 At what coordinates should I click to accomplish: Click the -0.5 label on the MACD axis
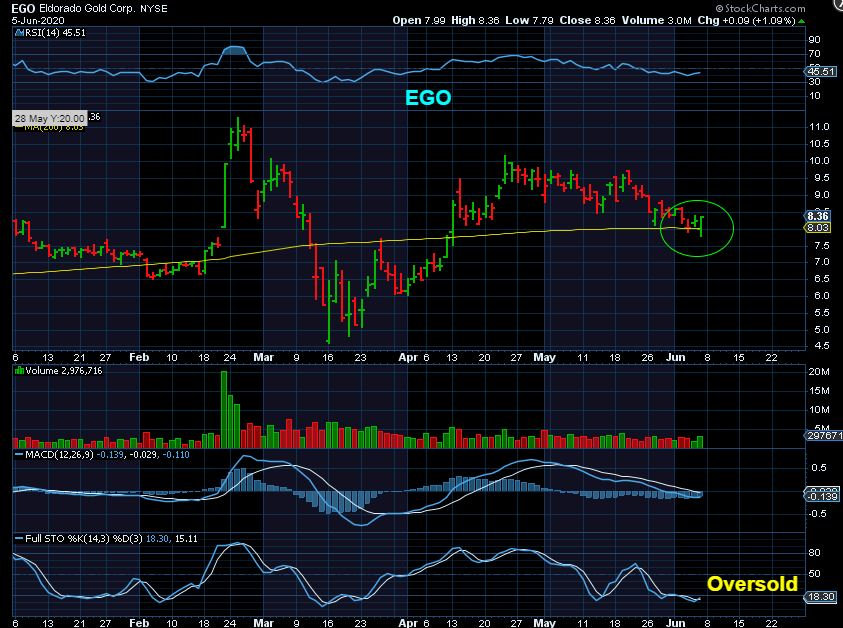817,513
